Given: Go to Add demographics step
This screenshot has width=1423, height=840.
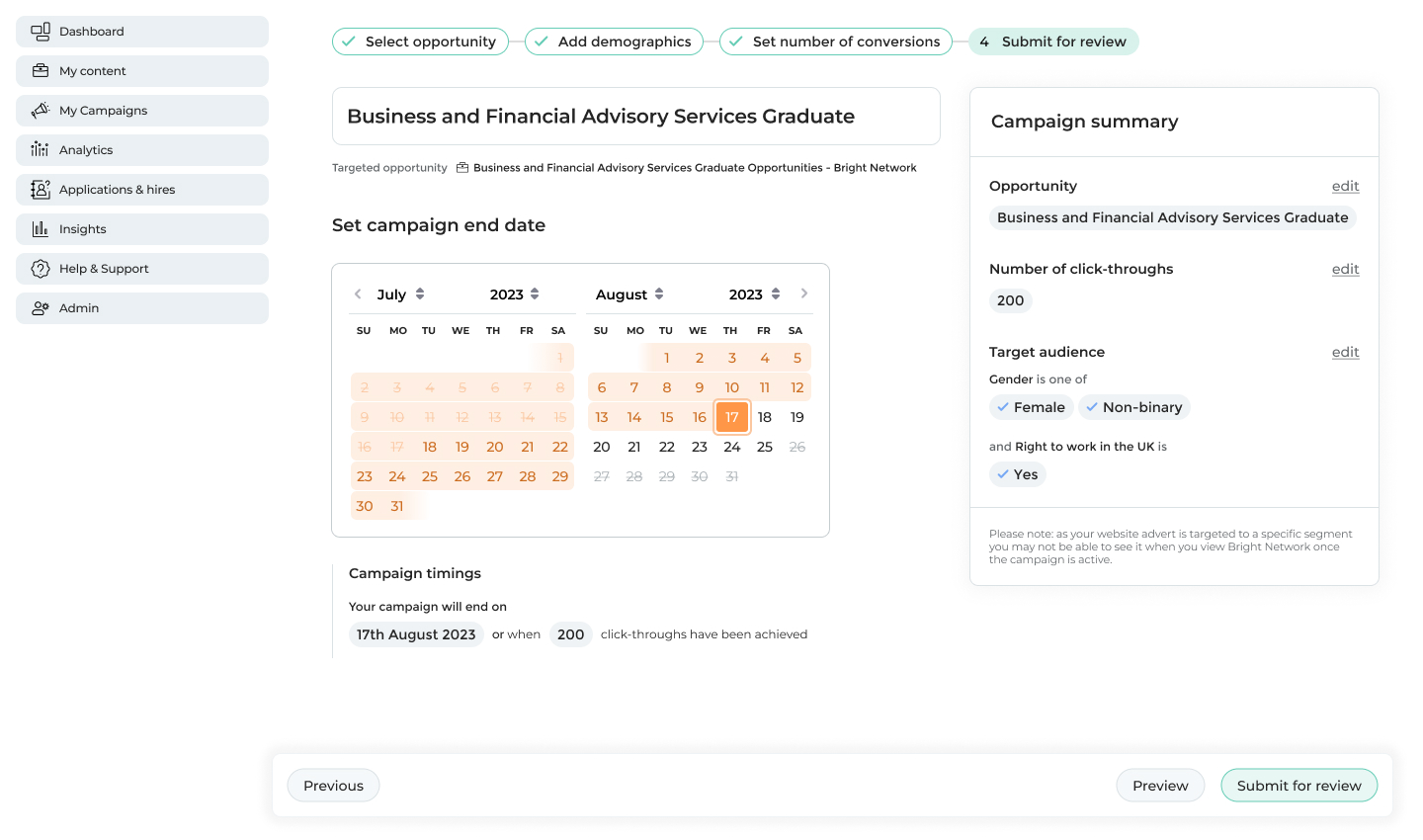Looking at the screenshot, I should pos(614,42).
